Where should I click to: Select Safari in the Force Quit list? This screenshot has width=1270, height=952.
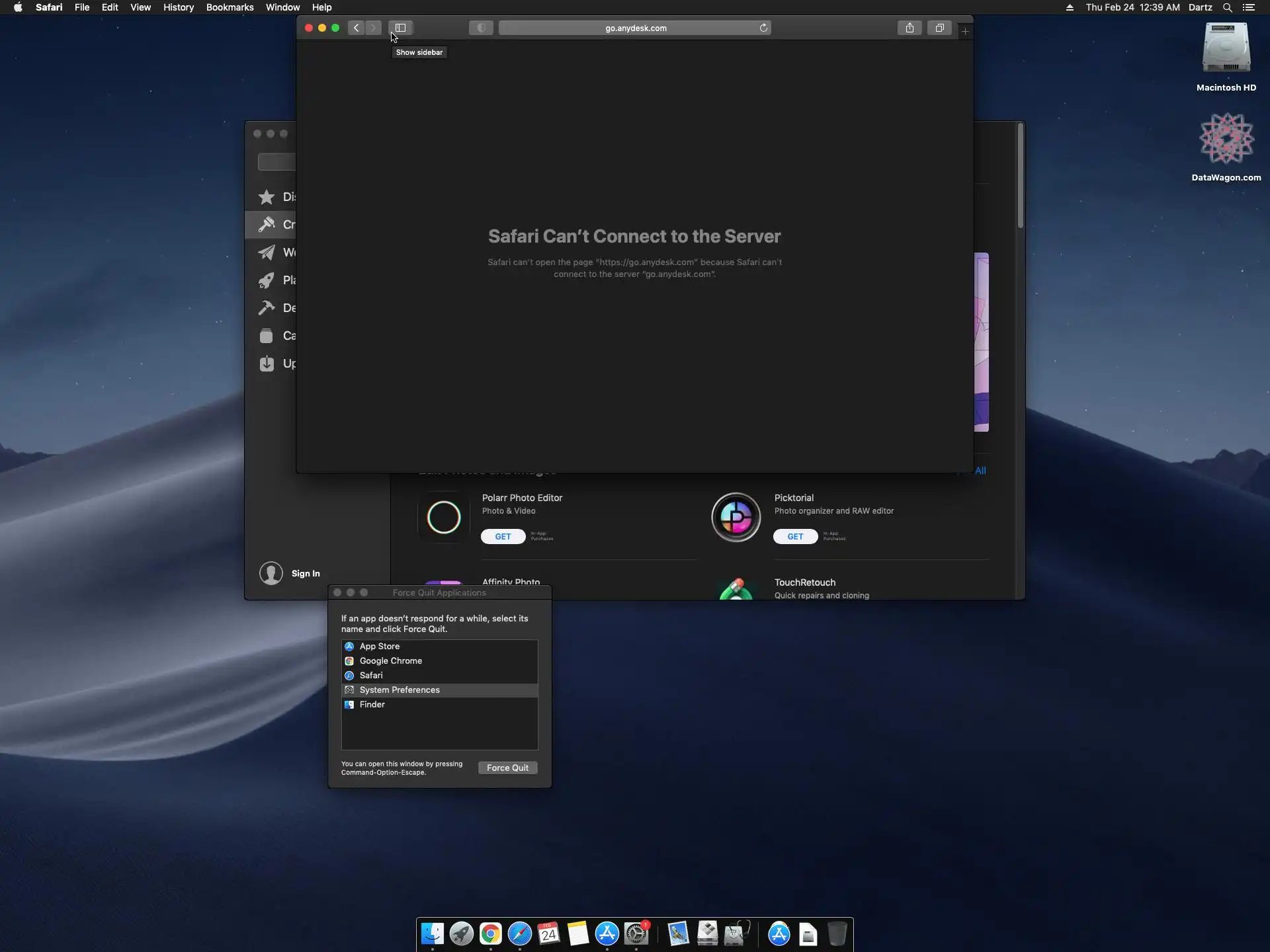click(x=371, y=675)
